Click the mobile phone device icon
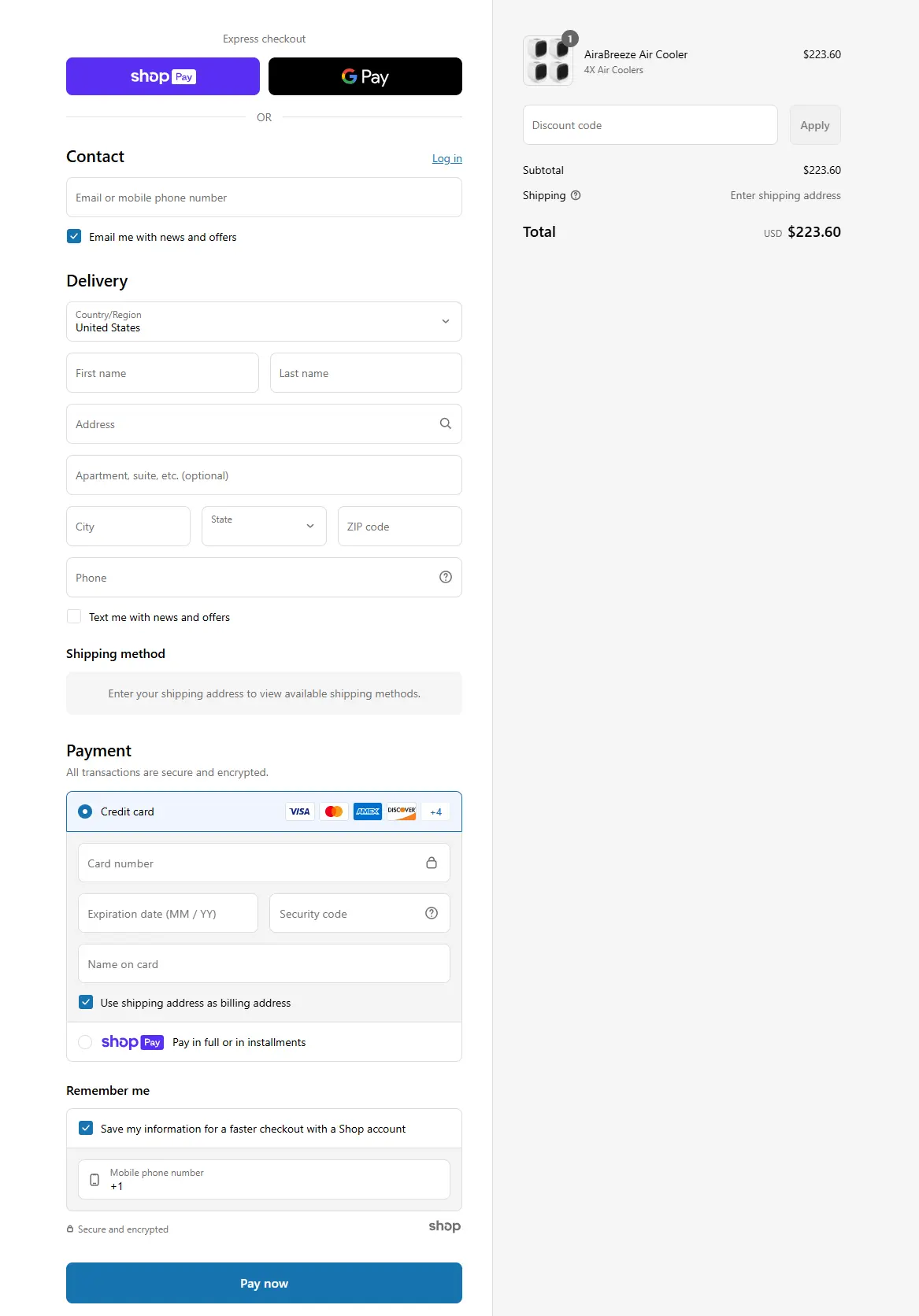 [94, 1180]
